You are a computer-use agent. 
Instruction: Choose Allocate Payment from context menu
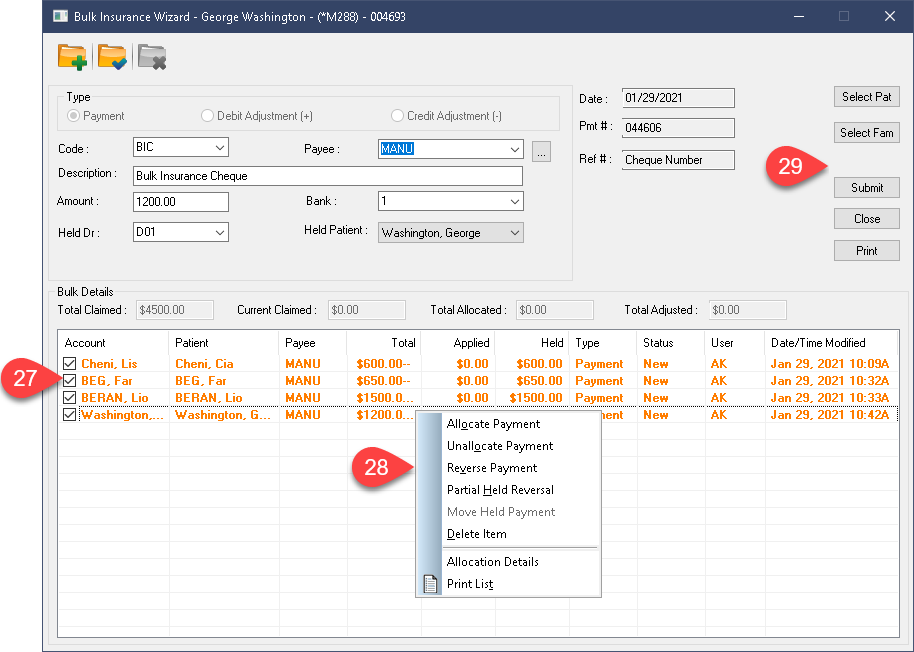493,424
